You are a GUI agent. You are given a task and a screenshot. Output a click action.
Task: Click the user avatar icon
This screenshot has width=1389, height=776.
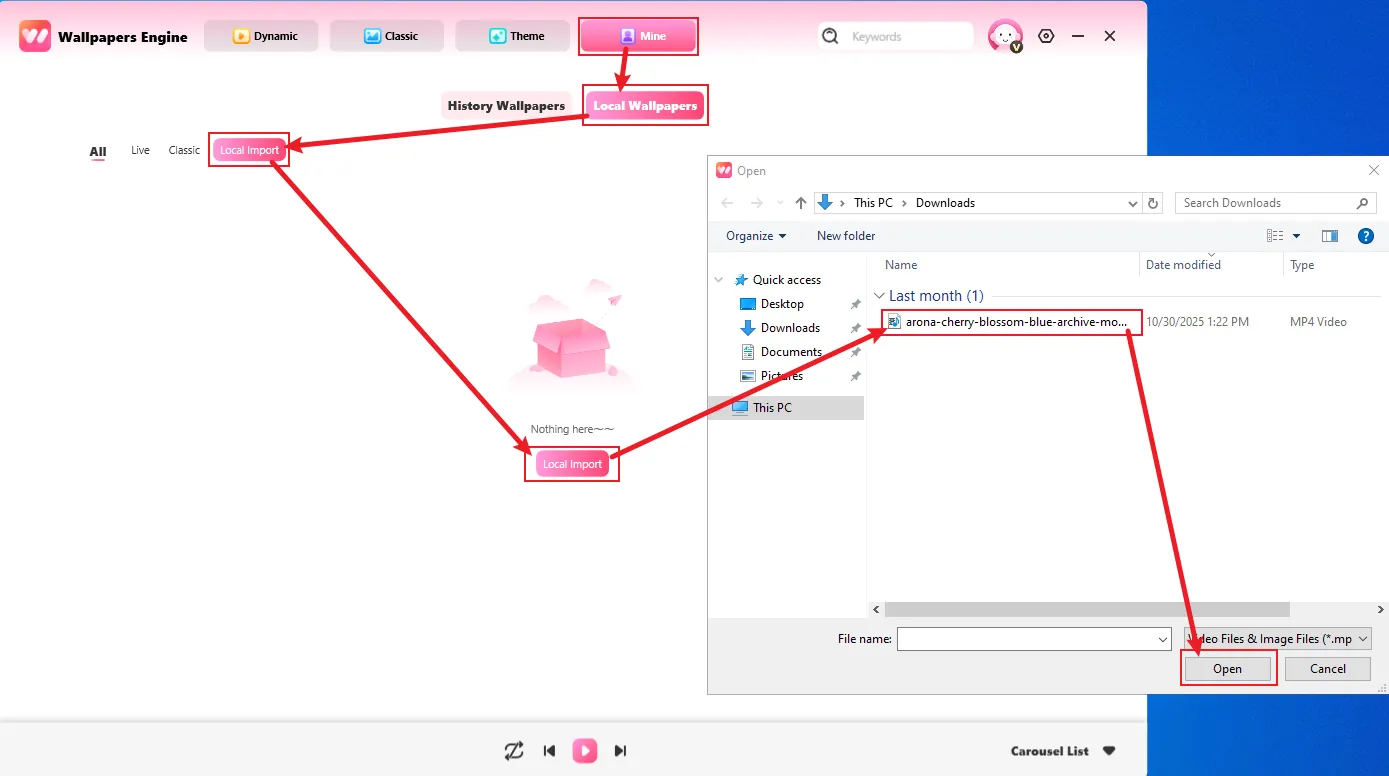point(1004,36)
